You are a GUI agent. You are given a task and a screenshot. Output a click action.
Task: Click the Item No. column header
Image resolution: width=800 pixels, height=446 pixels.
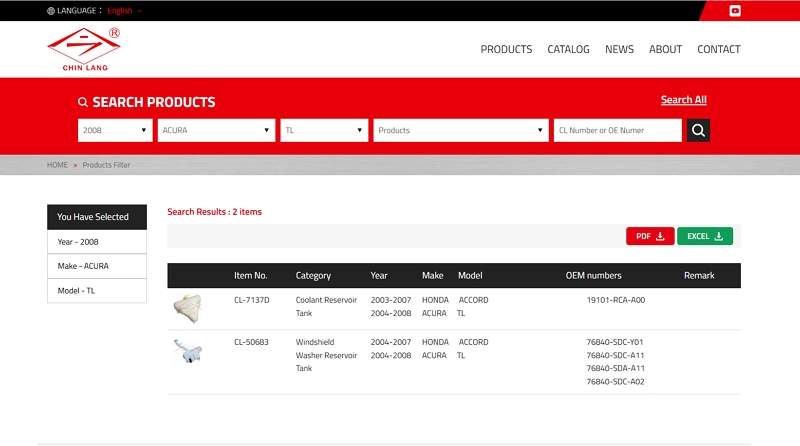pos(251,276)
